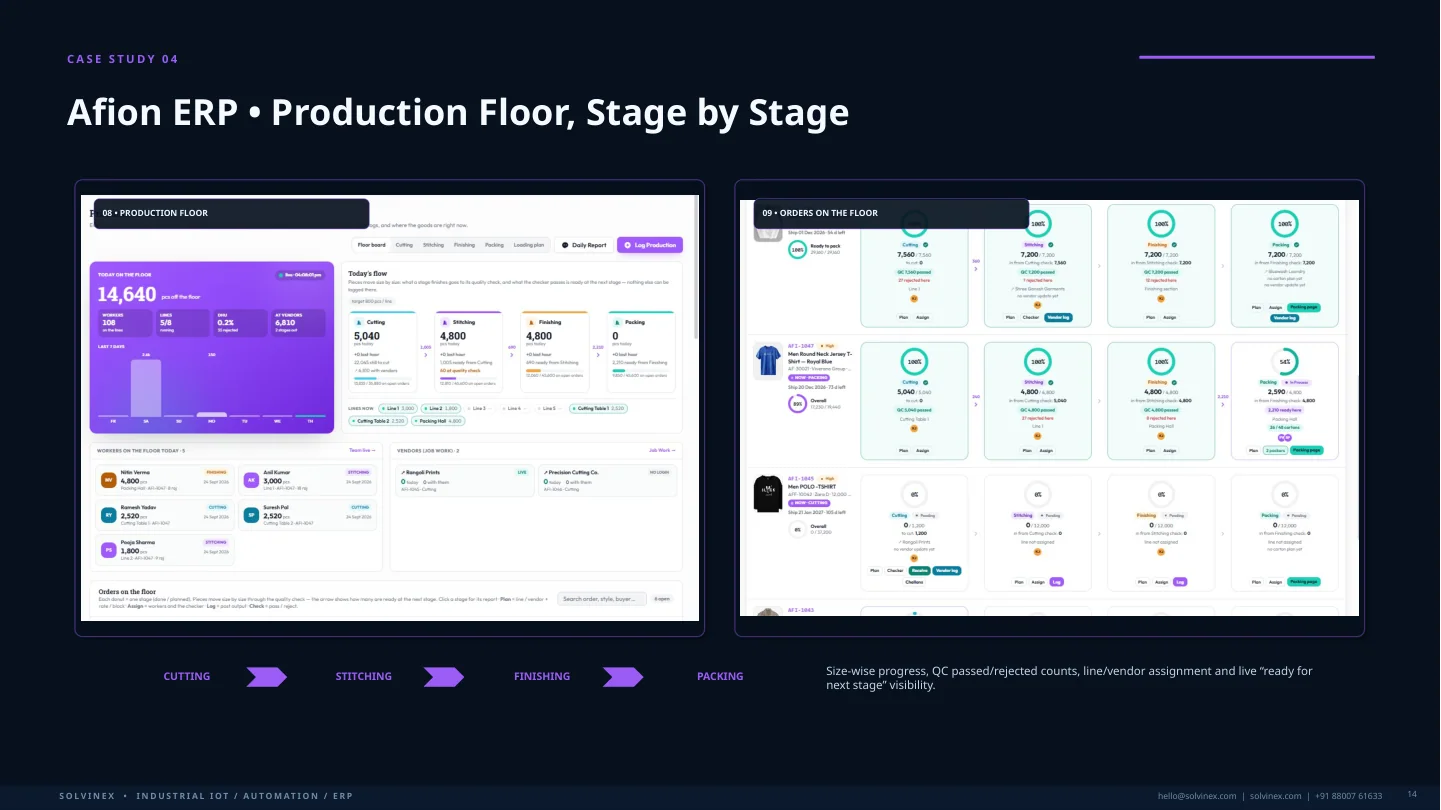
Task: Open the Loading plan tab
Action: [530, 245]
